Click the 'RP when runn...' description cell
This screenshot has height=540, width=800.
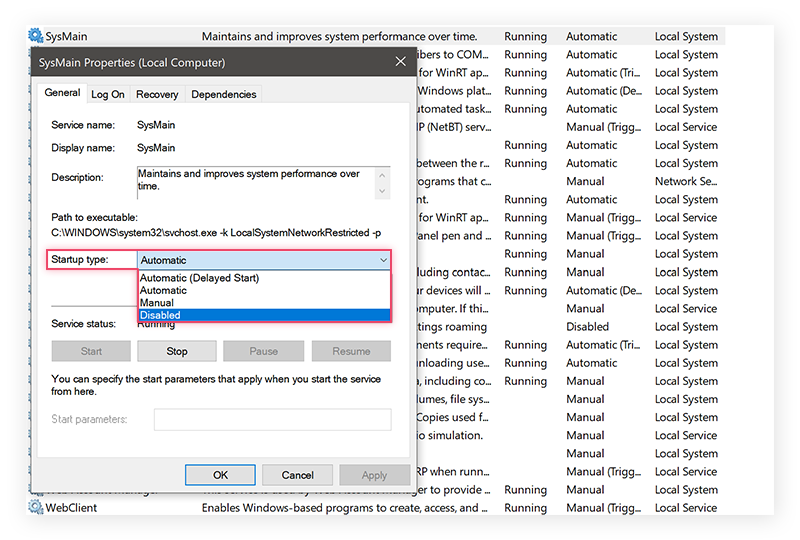[453, 472]
